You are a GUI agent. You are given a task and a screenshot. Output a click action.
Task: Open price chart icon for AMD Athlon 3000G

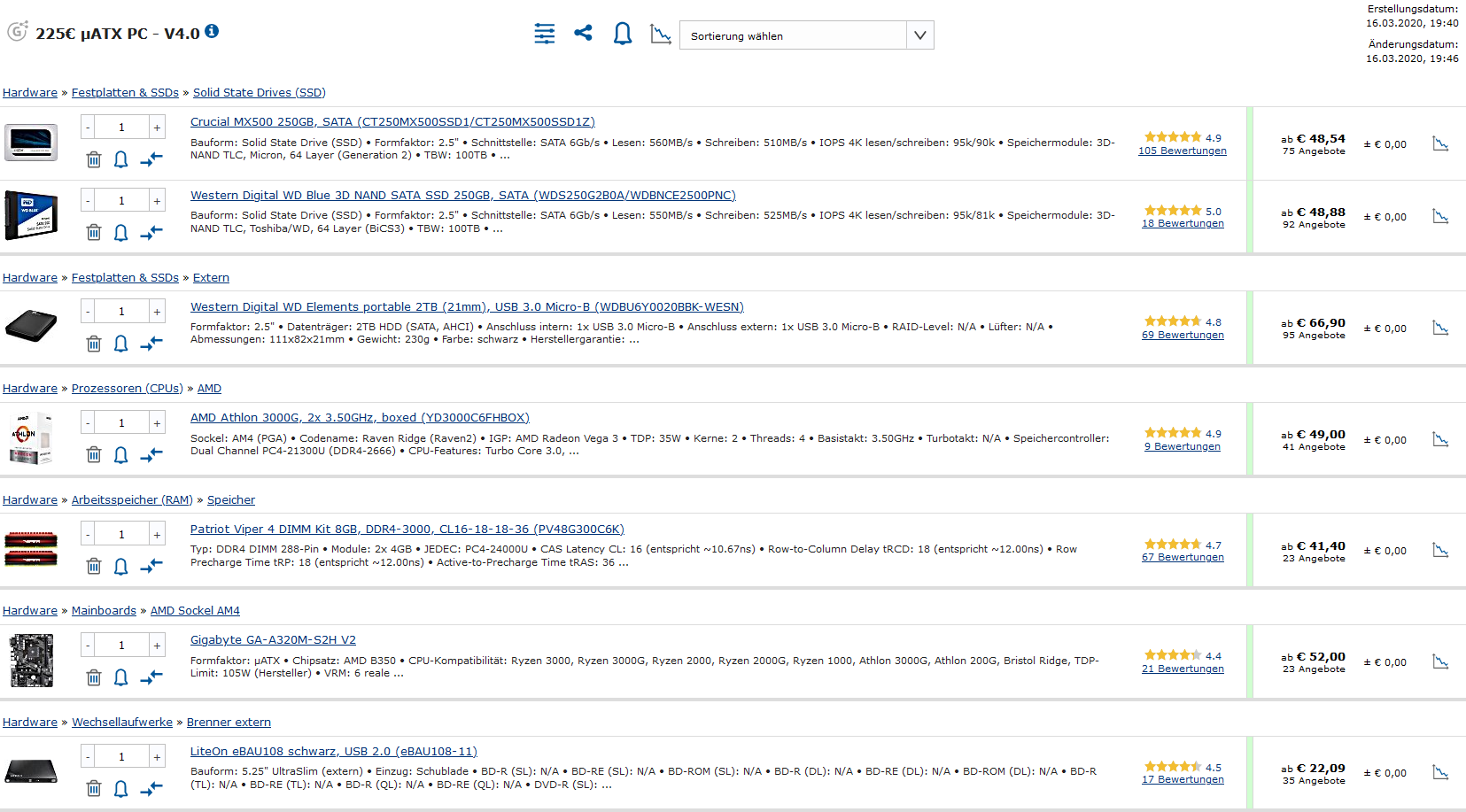click(1440, 439)
